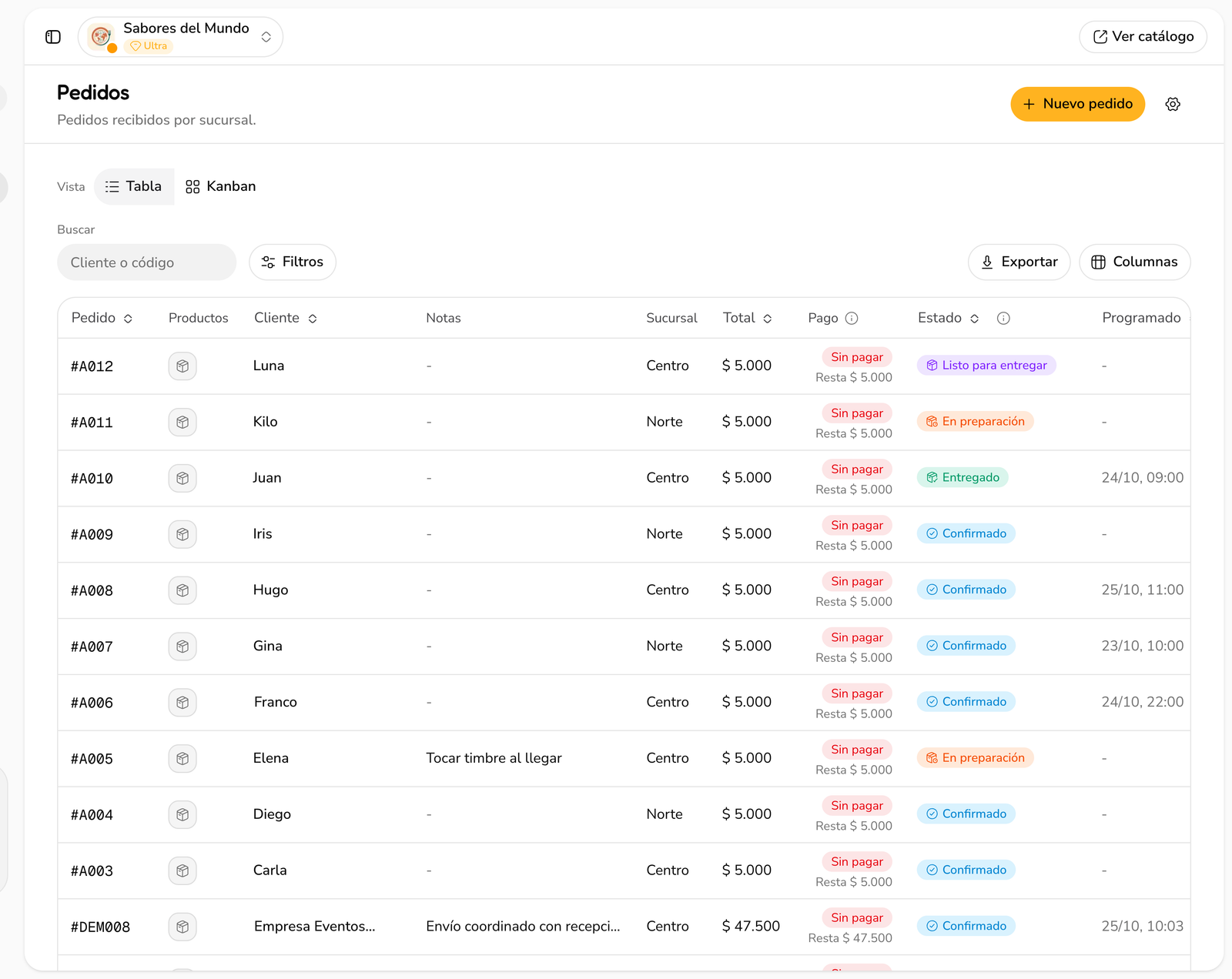The image size is (1232, 979).
Task: Open products box icon for order #DEM008
Action: [x=182, y=927]
